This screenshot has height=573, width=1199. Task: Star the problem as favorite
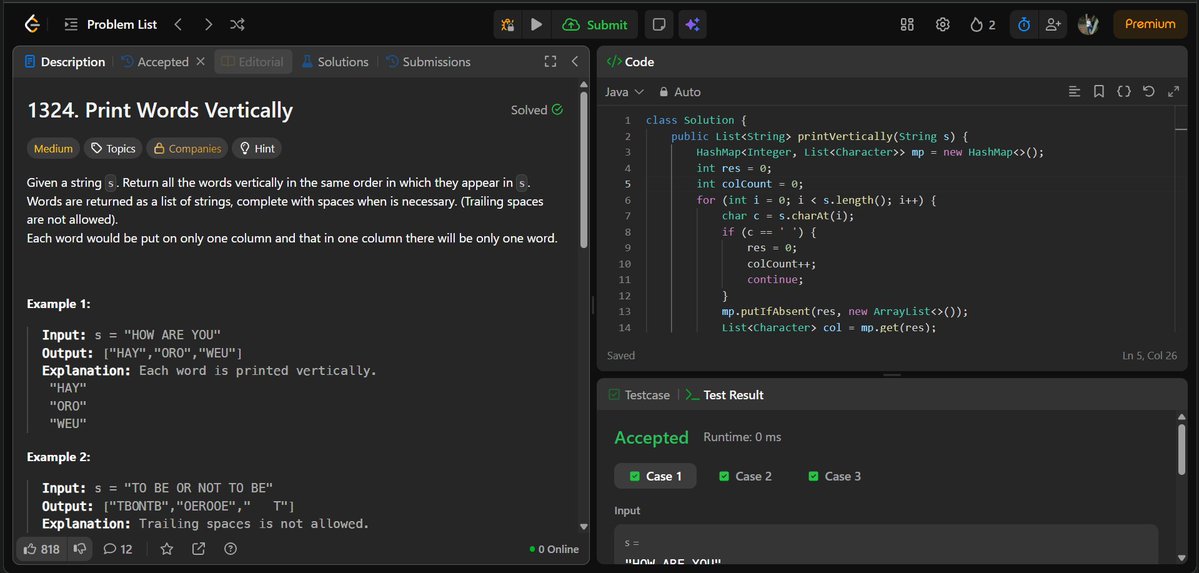tap(167, 549)
